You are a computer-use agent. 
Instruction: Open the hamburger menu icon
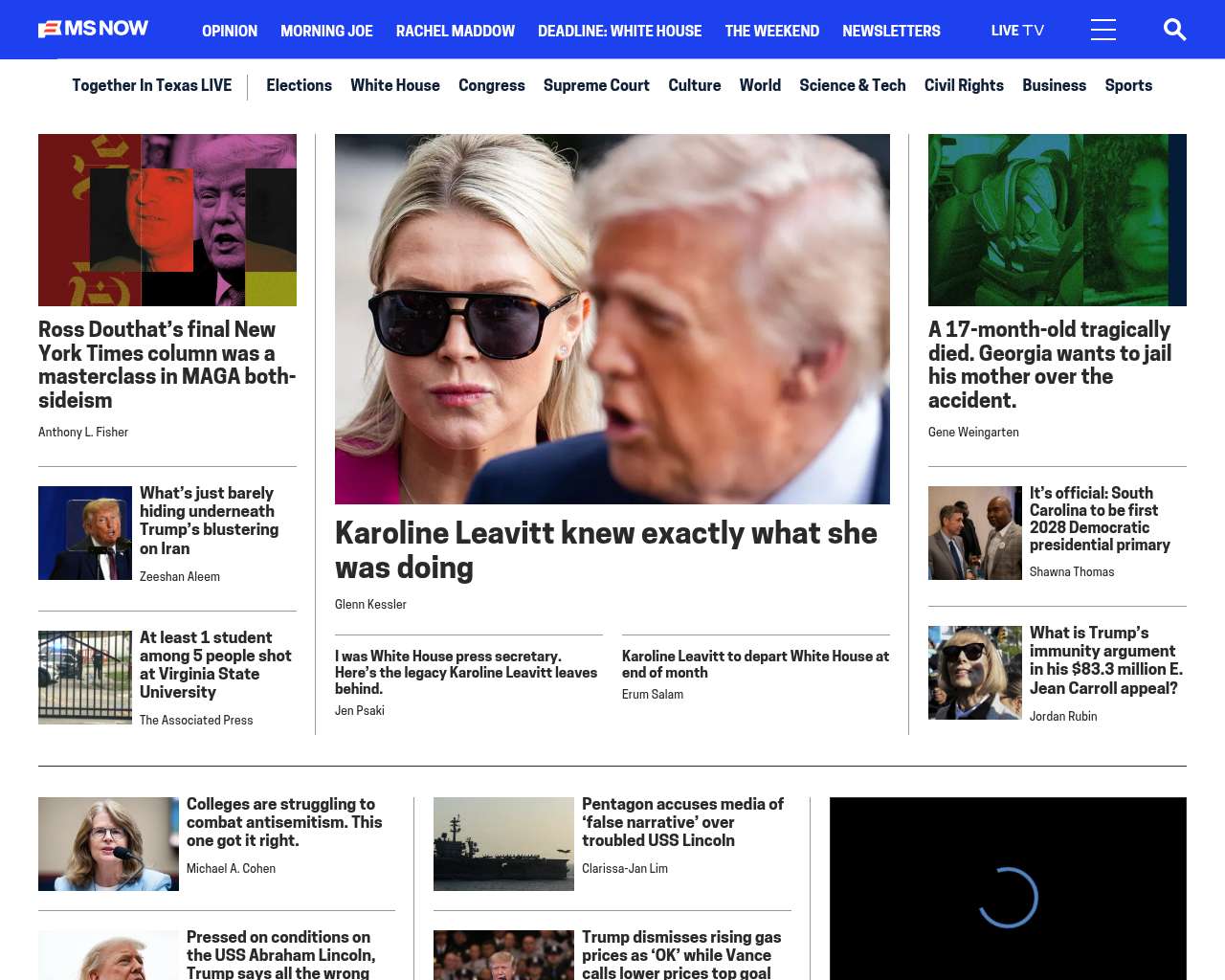point(1103,30)
